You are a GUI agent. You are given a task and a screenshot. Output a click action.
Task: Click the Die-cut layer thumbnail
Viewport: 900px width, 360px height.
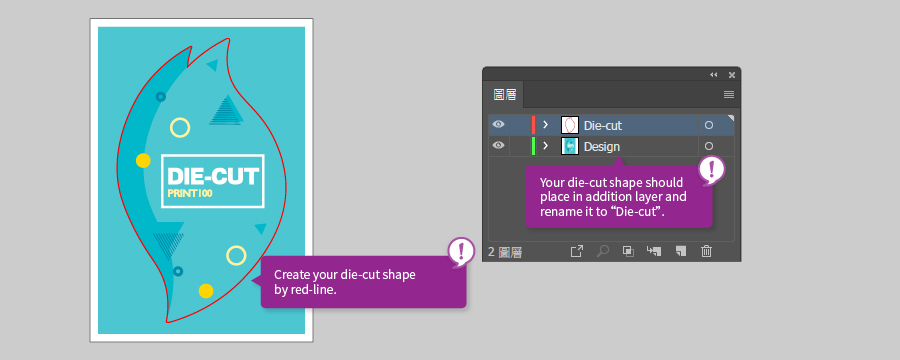tap(570, 125)
